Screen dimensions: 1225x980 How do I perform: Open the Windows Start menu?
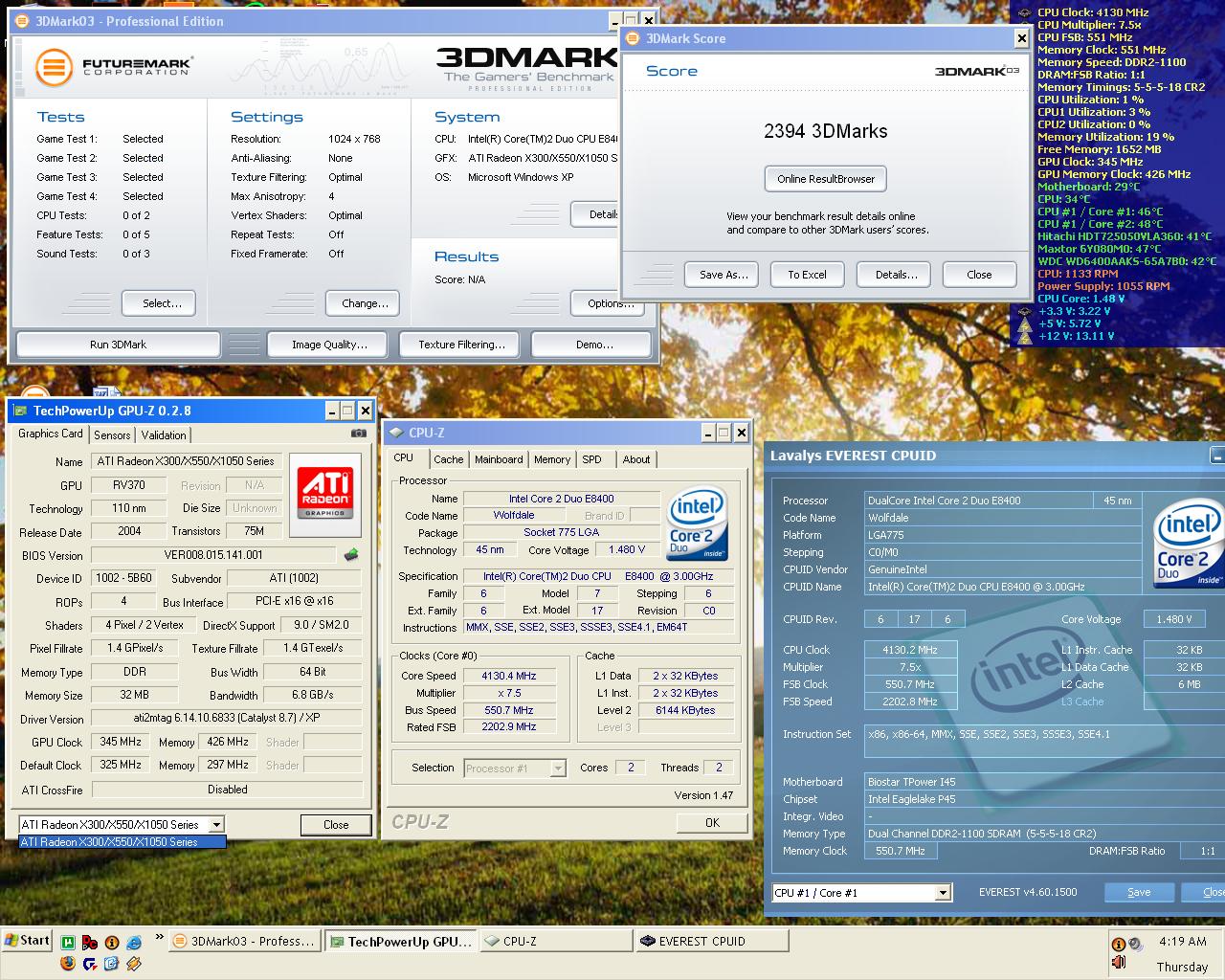tap(27, 941)
